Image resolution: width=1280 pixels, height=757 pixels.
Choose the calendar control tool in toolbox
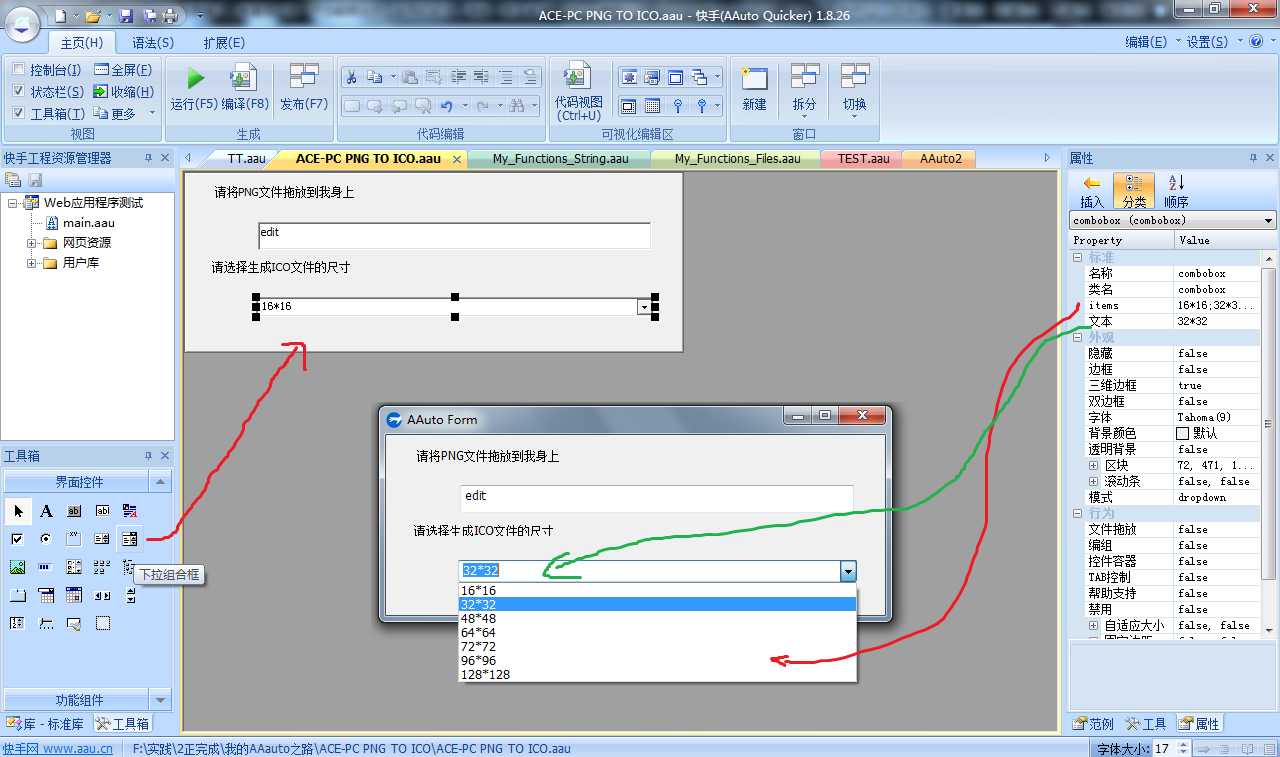[74, 595]
